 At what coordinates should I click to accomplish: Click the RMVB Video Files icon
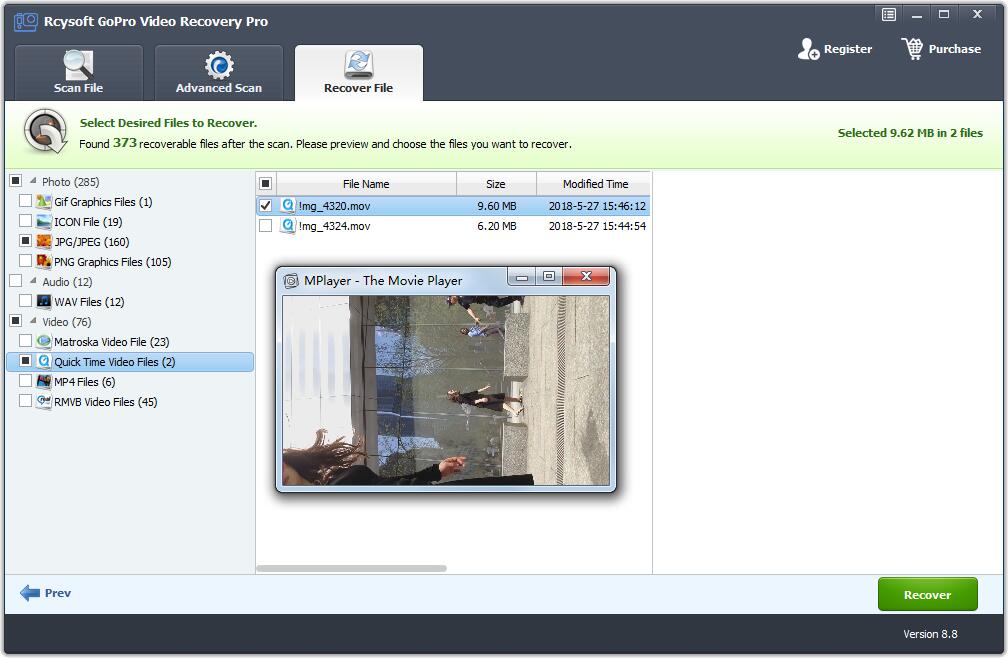44,402
